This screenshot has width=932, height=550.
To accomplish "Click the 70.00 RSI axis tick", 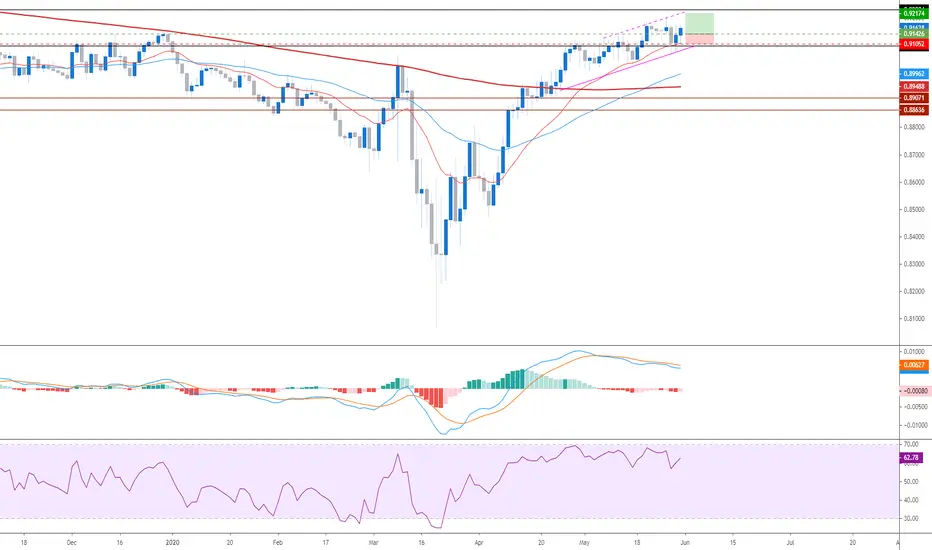I will point(911,444).
